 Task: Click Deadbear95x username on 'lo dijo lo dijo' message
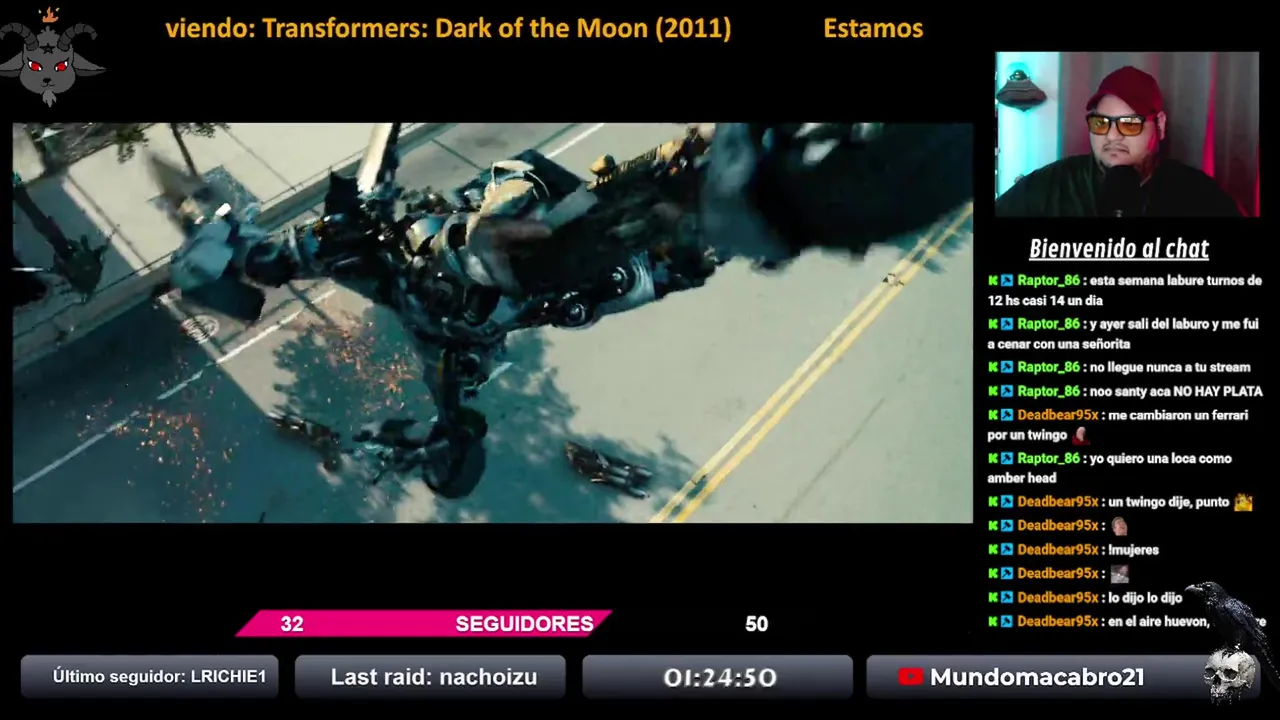[1058, 597]
